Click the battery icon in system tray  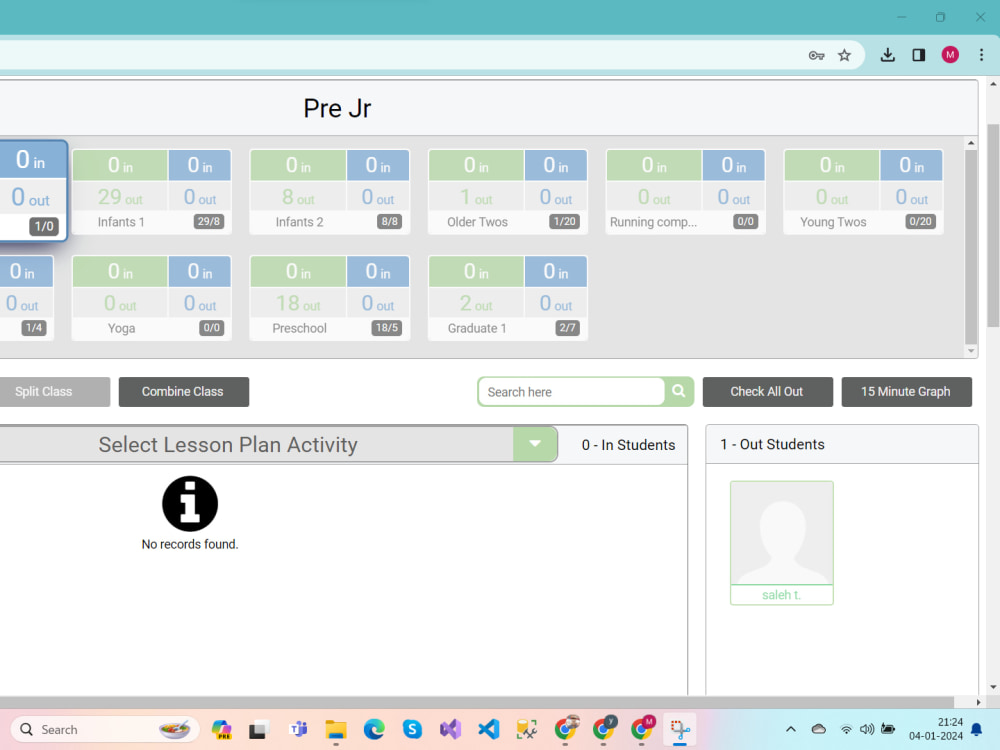tap(888, 729)
